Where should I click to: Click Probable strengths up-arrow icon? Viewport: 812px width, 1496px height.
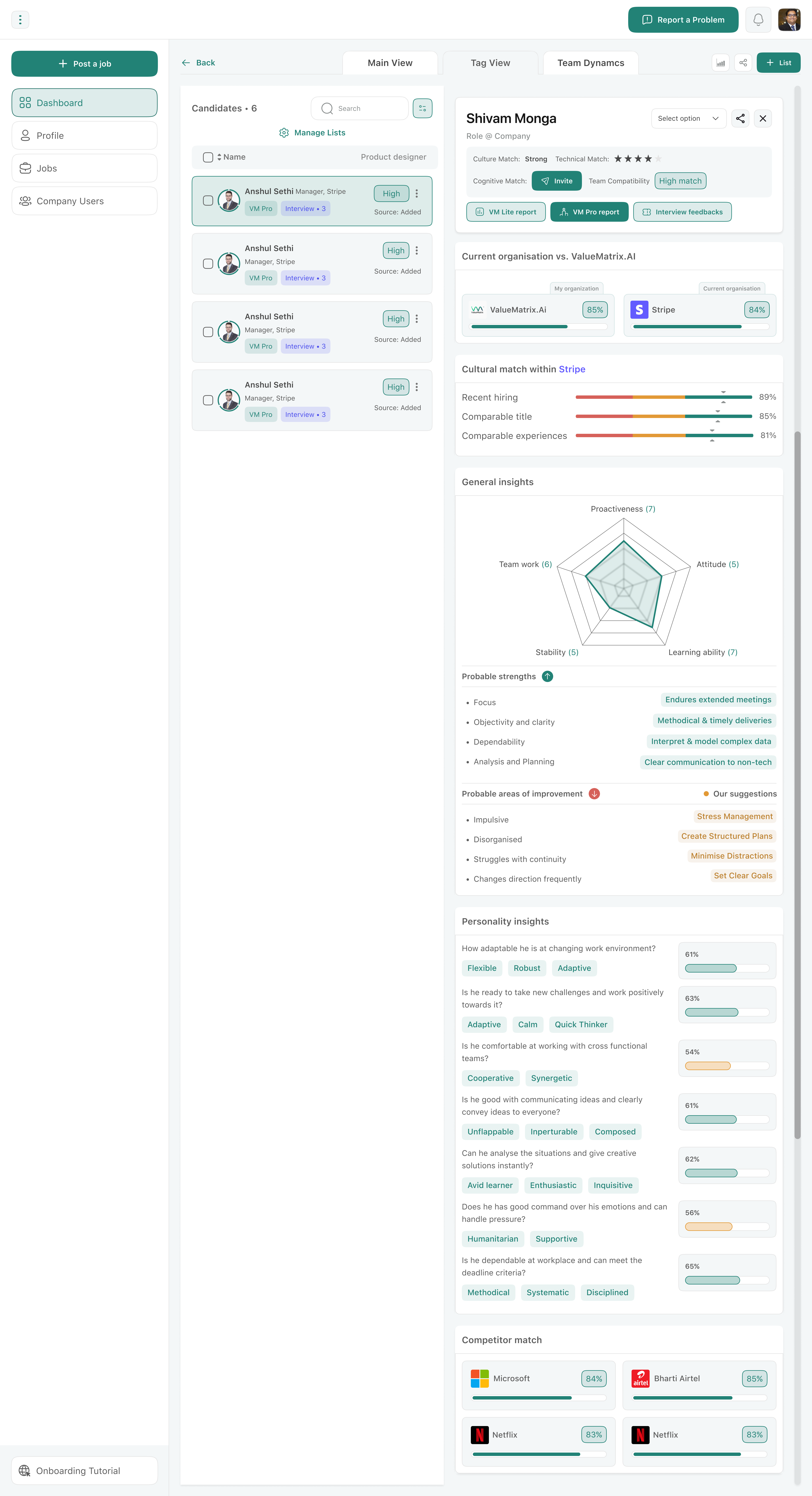[x=547, y=677]
